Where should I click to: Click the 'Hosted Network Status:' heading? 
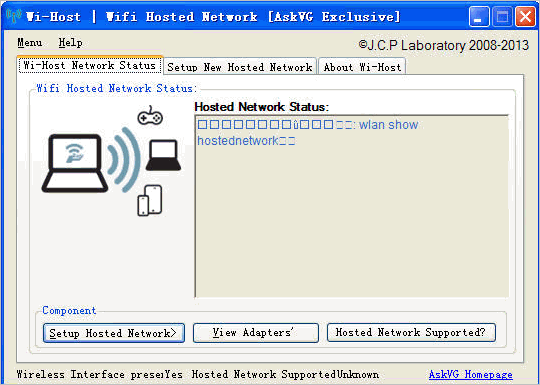[x=262, y=107]
